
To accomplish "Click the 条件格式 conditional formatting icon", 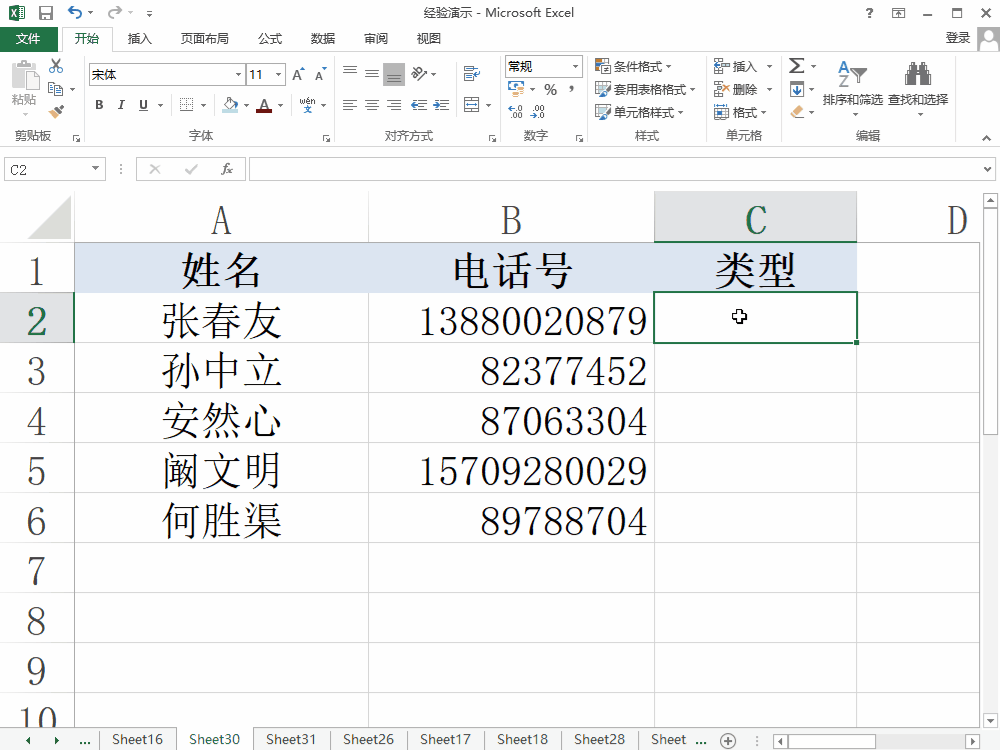I will tap(600, 66).
